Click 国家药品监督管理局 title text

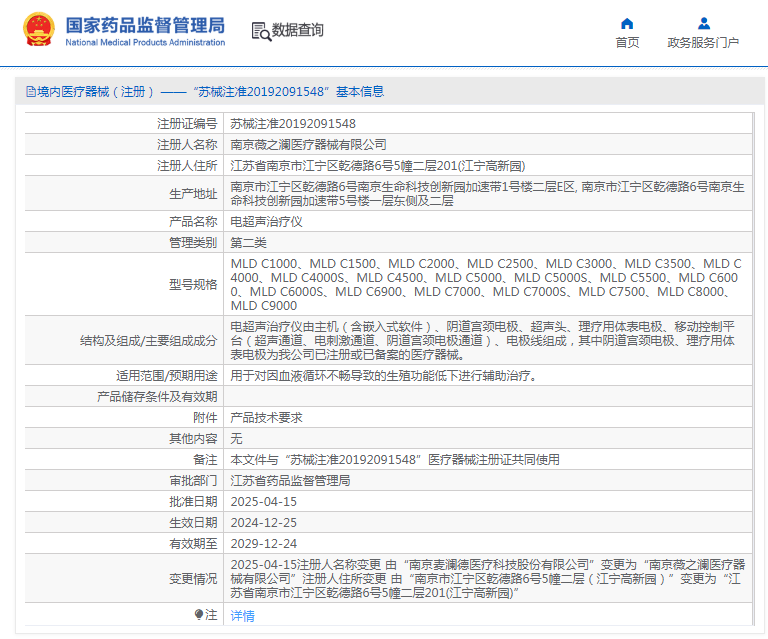click(145, 25)
